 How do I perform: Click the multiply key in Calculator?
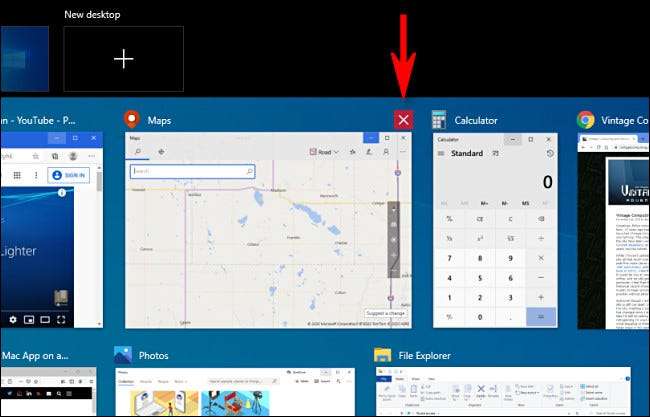click(x=541, y=258)
